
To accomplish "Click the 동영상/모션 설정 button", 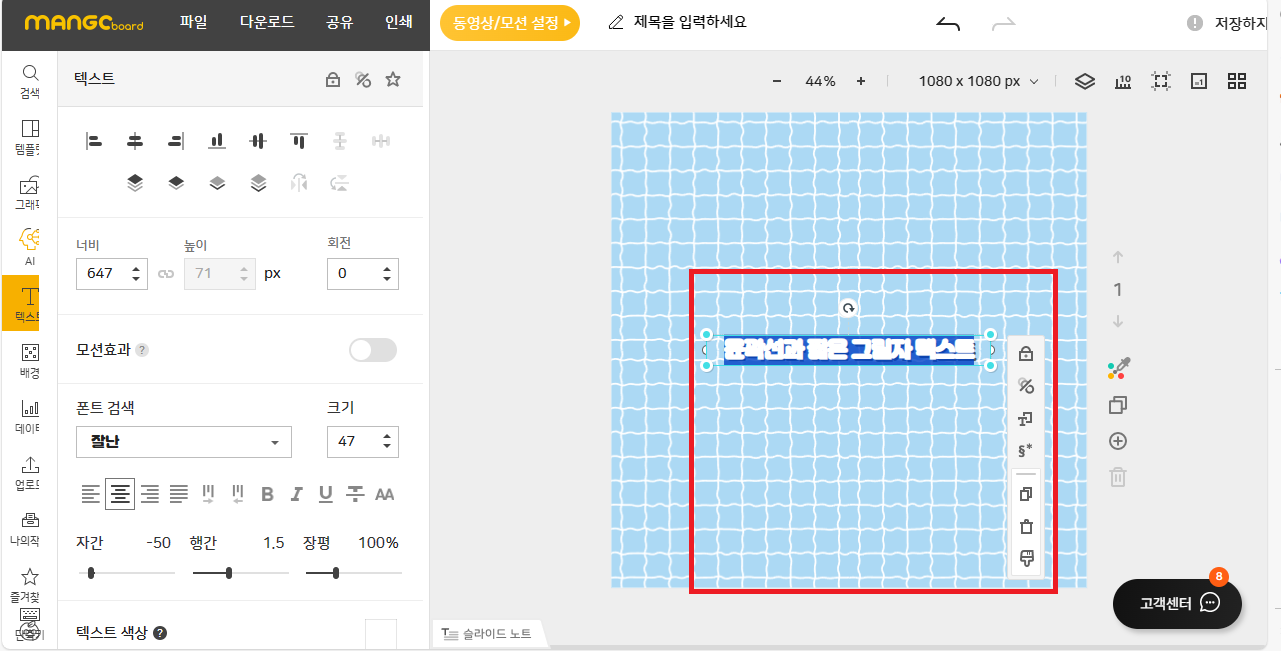I will coord(510,22).
